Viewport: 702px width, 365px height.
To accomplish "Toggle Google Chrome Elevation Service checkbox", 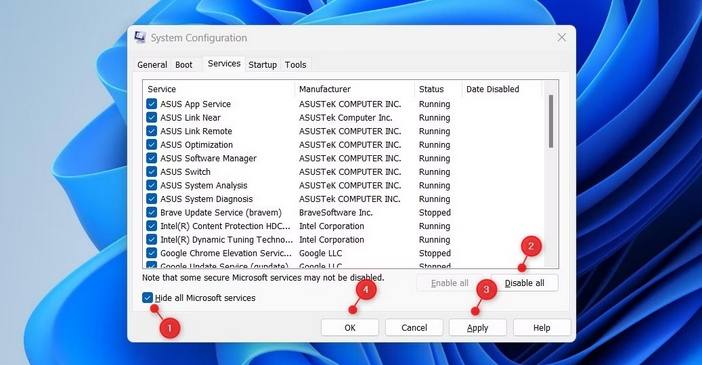I will coord(151,253).
